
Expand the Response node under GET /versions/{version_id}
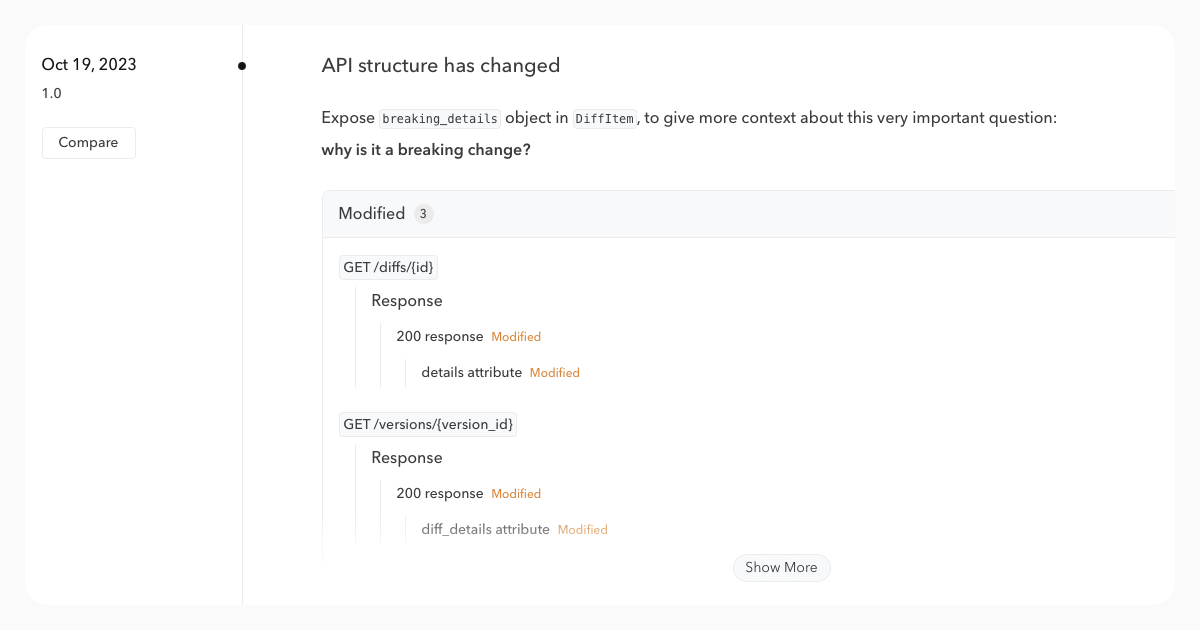[x=407, y=457]
